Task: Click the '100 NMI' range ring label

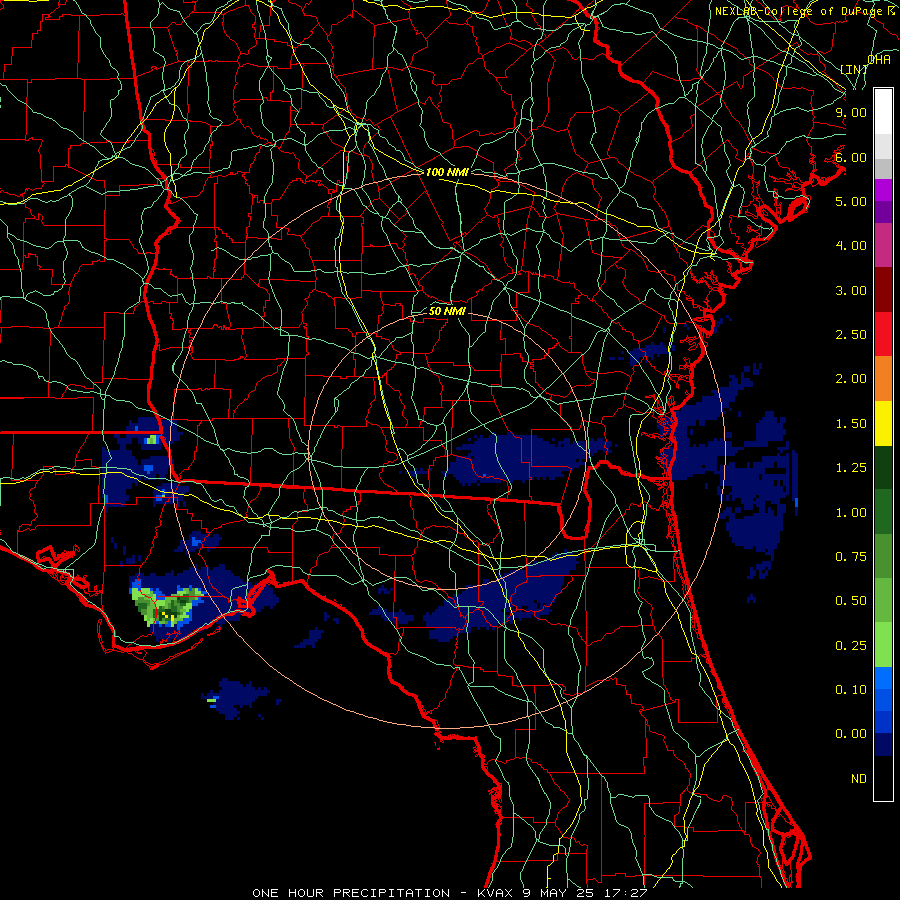Action: point(447,172)
